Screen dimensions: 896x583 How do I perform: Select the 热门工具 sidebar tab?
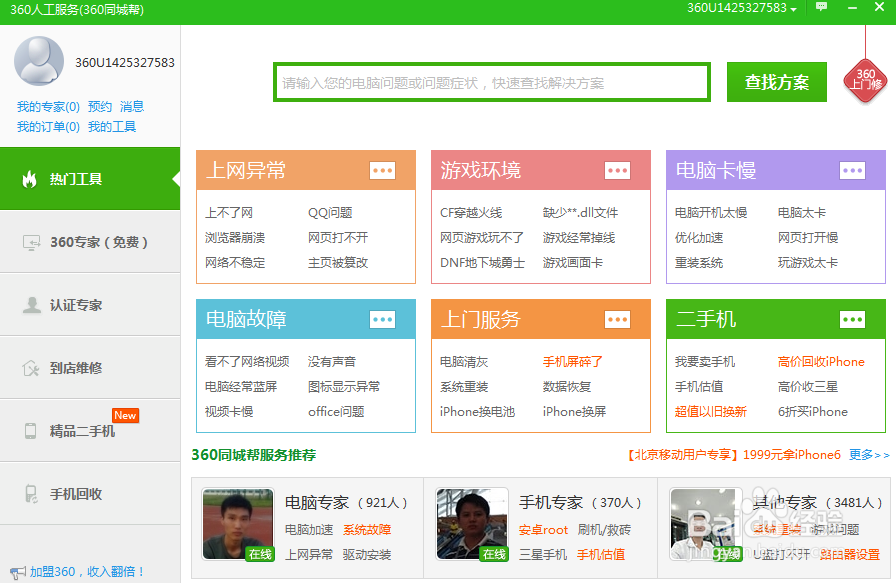(x=90, y=179)
